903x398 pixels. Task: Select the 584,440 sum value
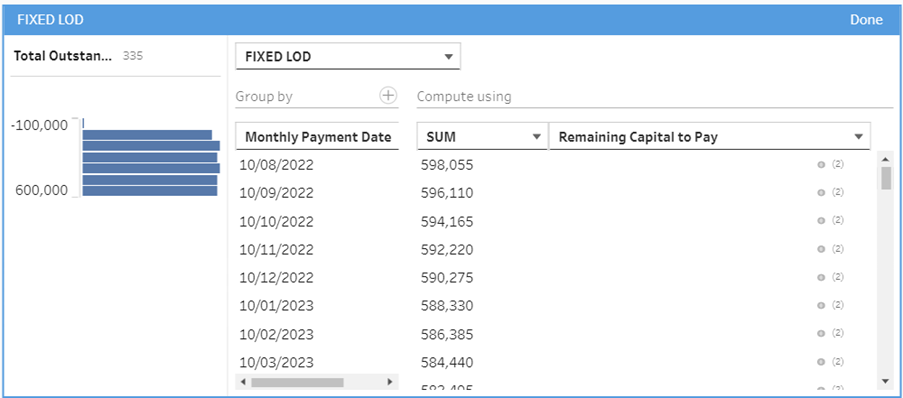(x=447, y=362)
